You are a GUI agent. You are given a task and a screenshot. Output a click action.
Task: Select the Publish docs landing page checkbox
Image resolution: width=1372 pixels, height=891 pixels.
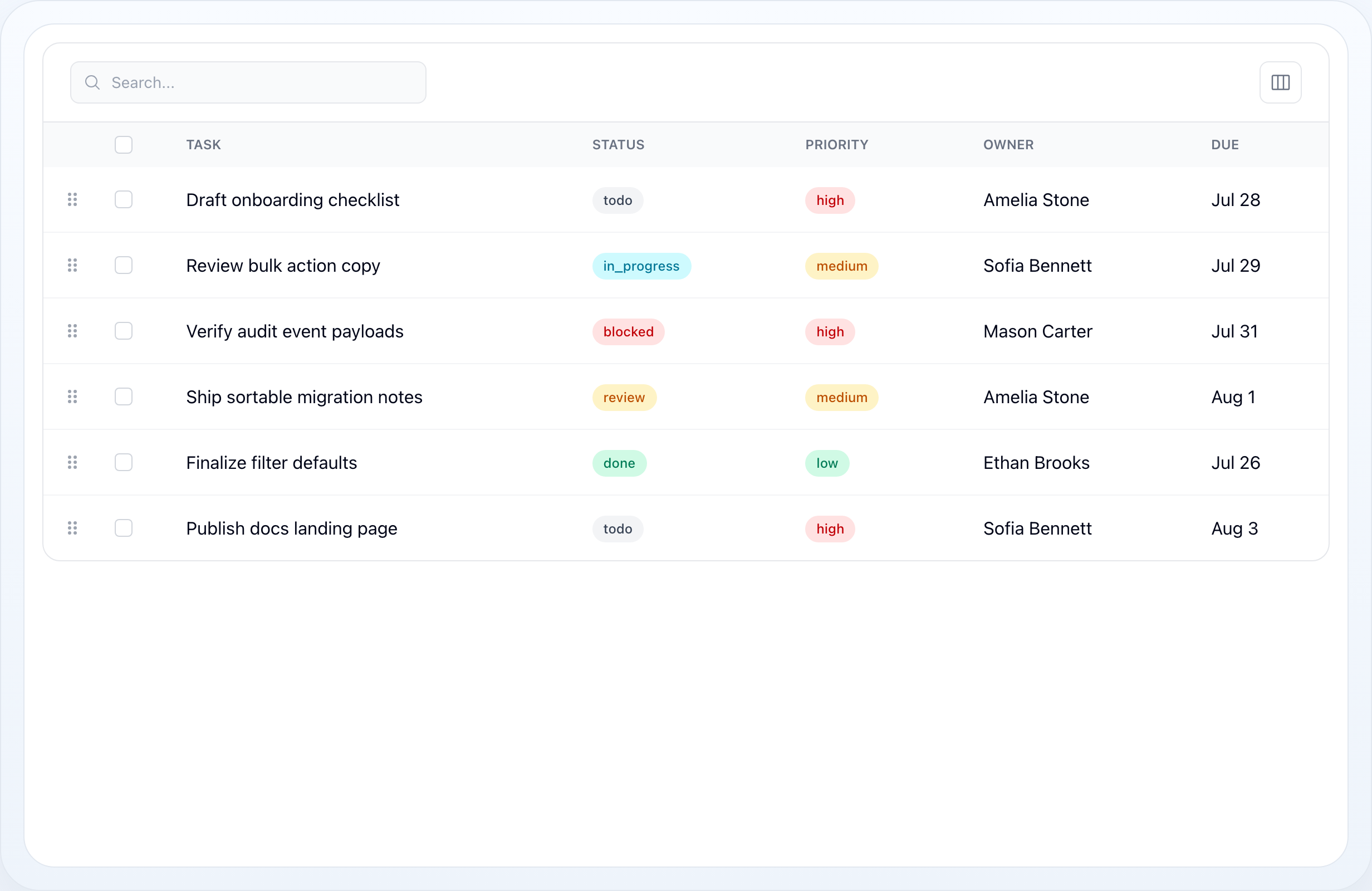coord(124,528)
